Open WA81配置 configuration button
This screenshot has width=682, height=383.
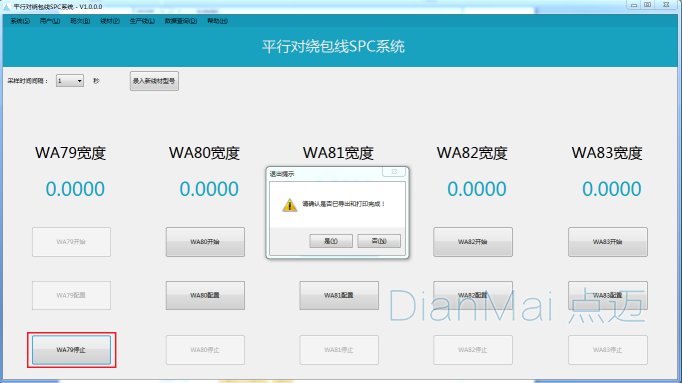(x=339, y=295)
